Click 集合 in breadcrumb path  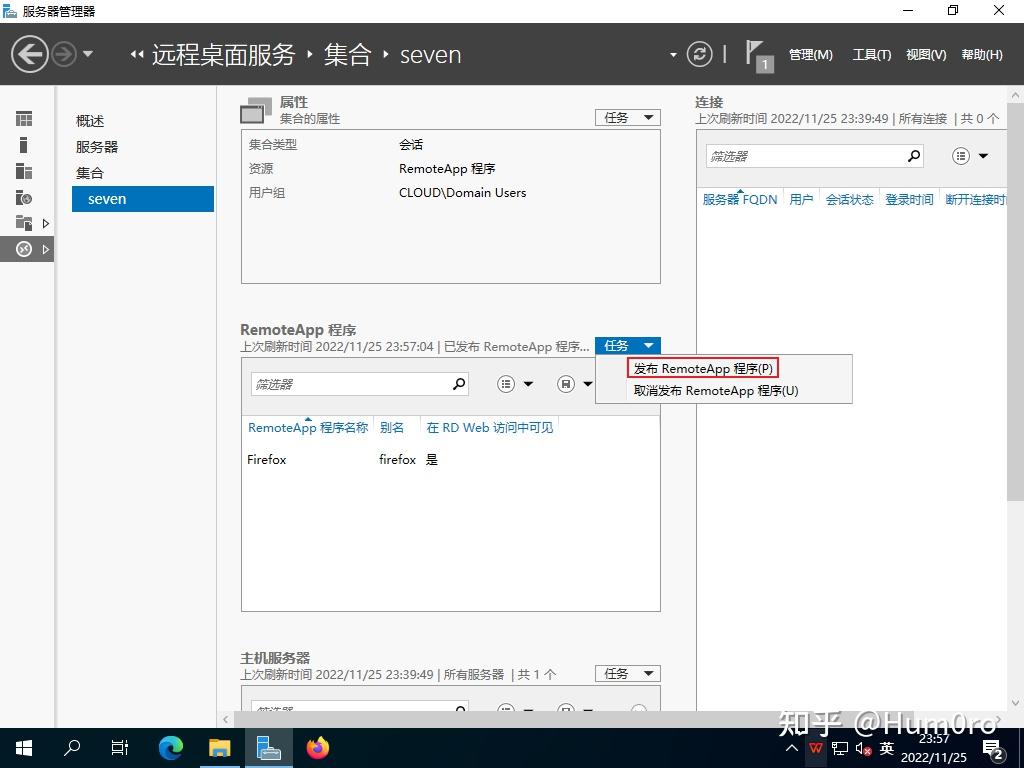[x=347, y=55]
